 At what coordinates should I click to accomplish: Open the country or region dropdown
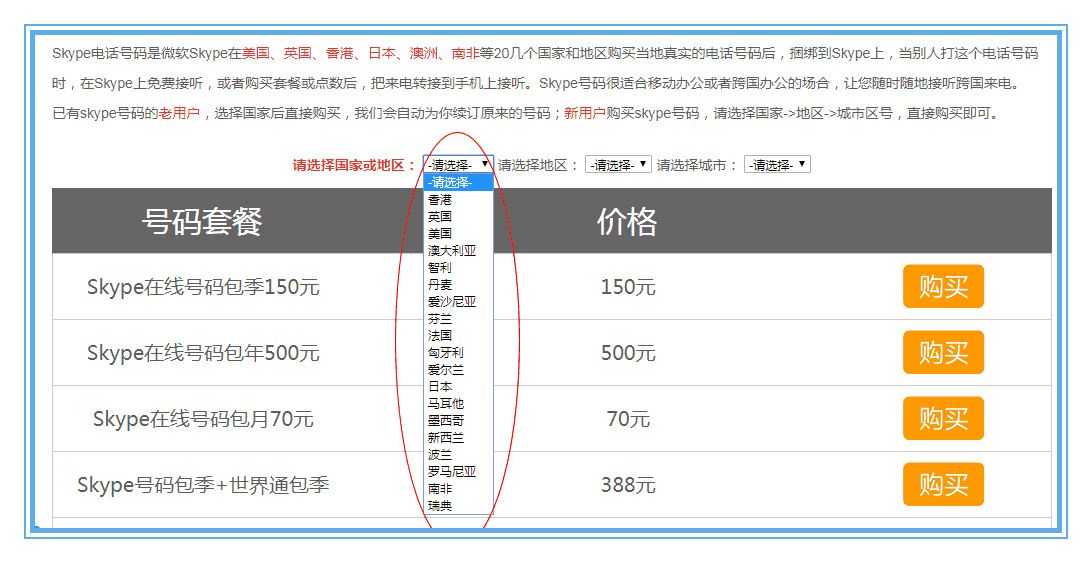pos(458,164)
